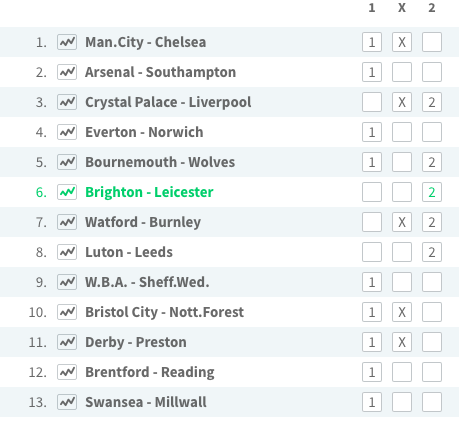
Task: Show chart icon for Derby - Preston
Action: (67, 342)
